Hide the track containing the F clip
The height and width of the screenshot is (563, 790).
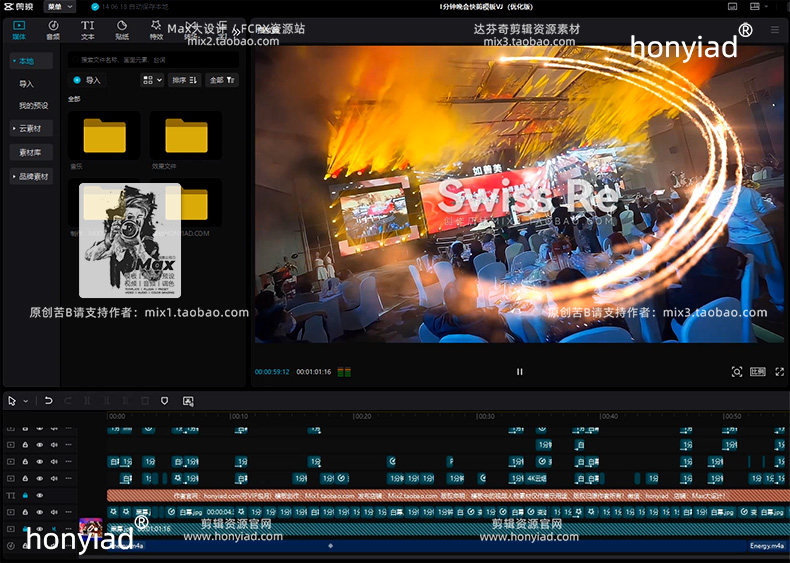[x=40, y=461]
